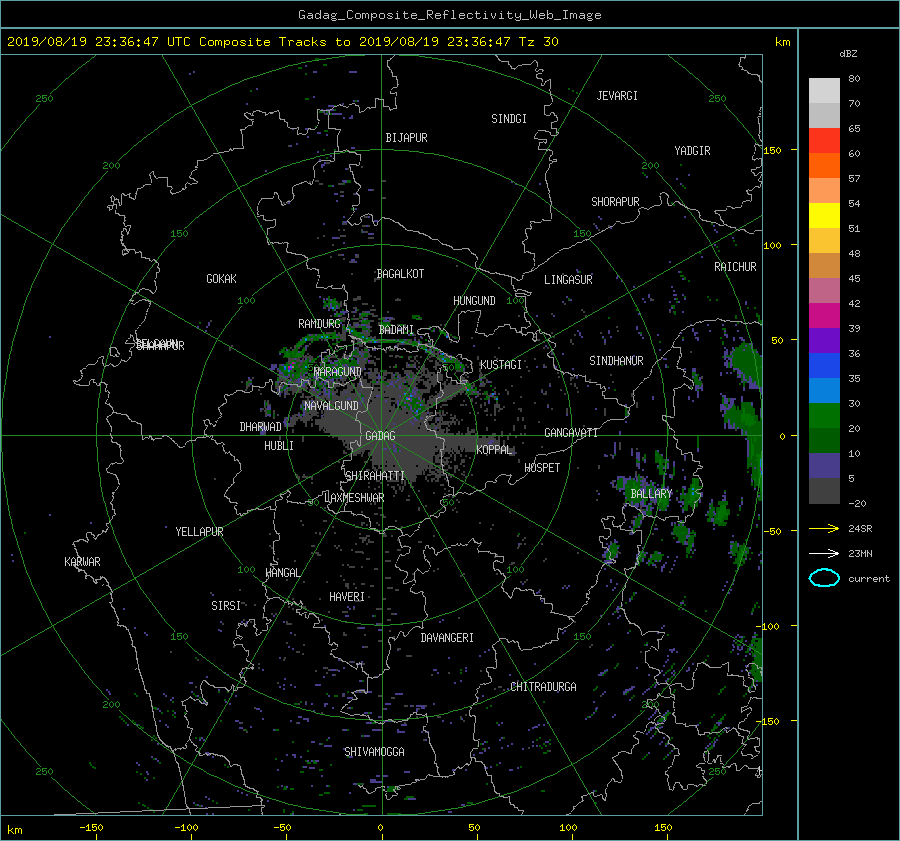Image resolution: width=900 pixels, height=841 pixels.
Task: Select the SHIRAHATTI city label
Action: (x=375, y=476)
